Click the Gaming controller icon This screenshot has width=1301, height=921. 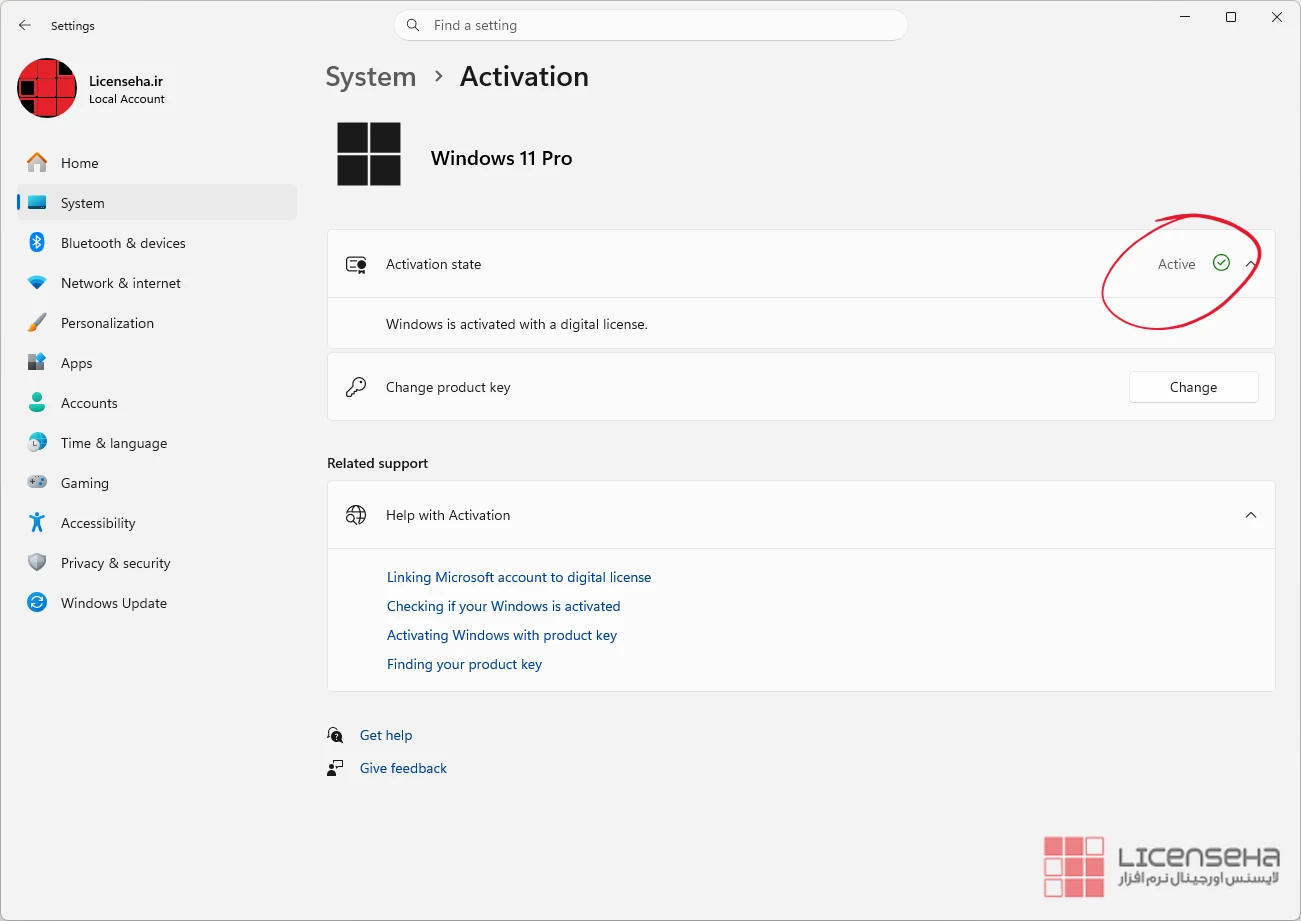[37, 483]
